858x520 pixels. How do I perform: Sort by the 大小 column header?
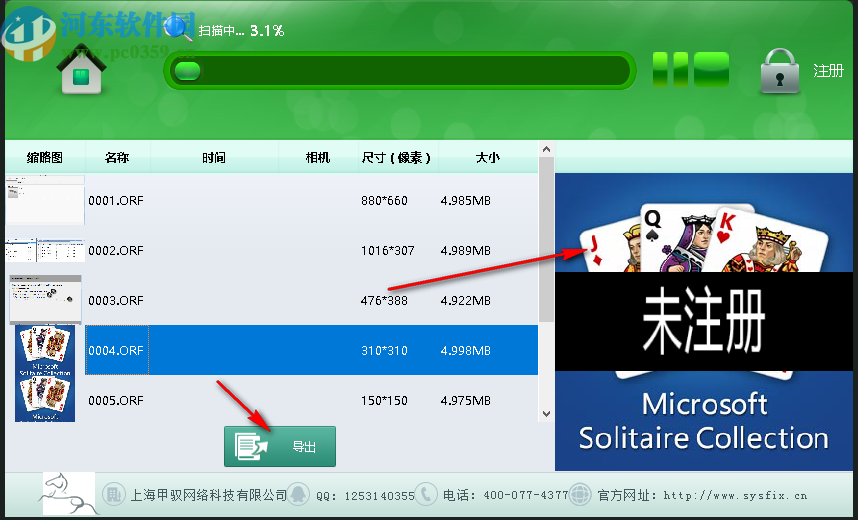[488, 158]
